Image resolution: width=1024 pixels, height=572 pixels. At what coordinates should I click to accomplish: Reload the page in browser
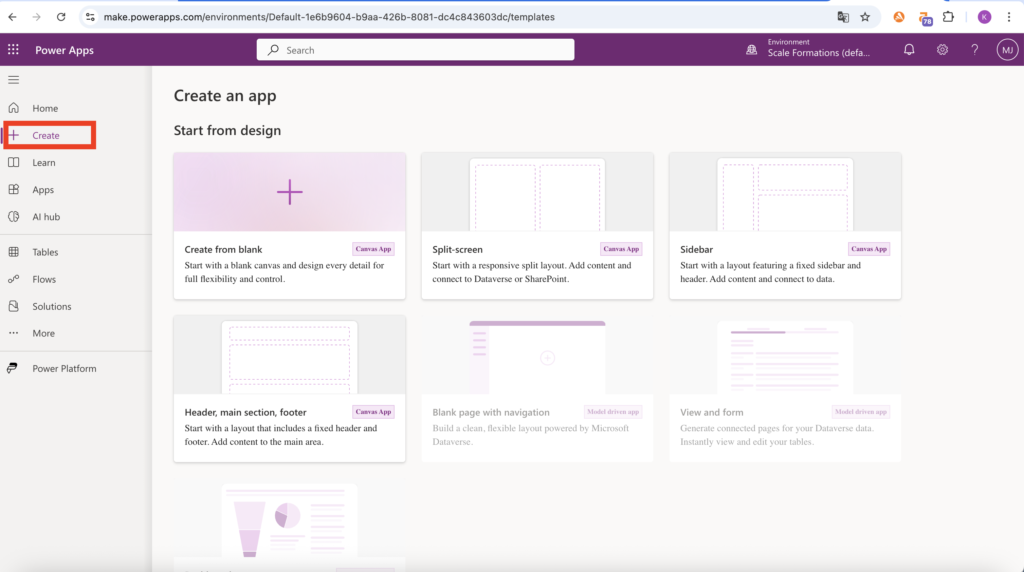(x=61, y=17)
